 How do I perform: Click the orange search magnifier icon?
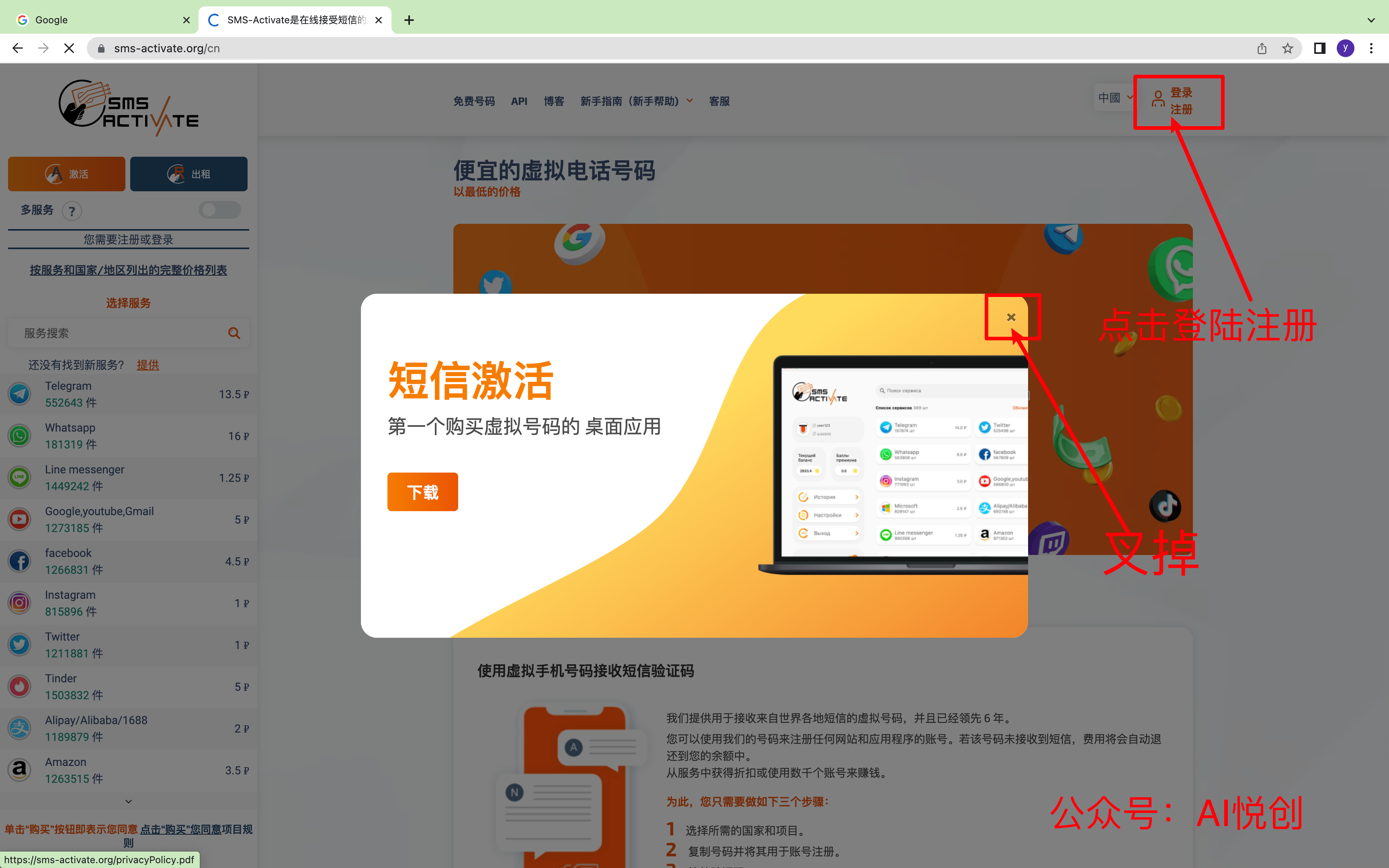(234, 333)
